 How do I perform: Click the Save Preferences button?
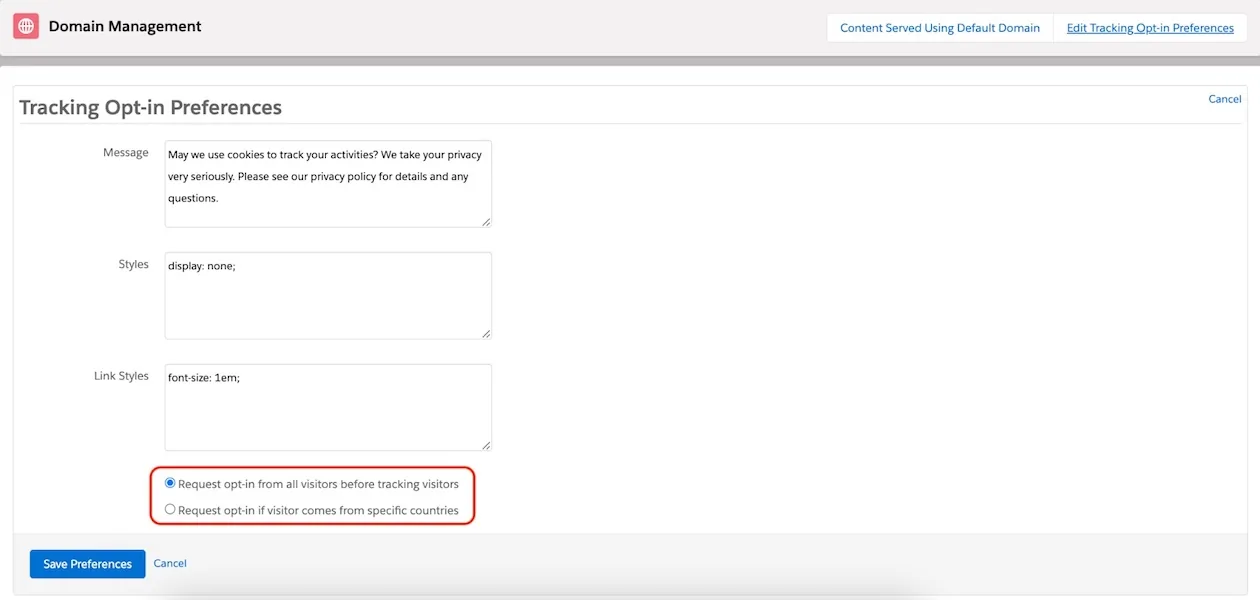tap(88, 564)
